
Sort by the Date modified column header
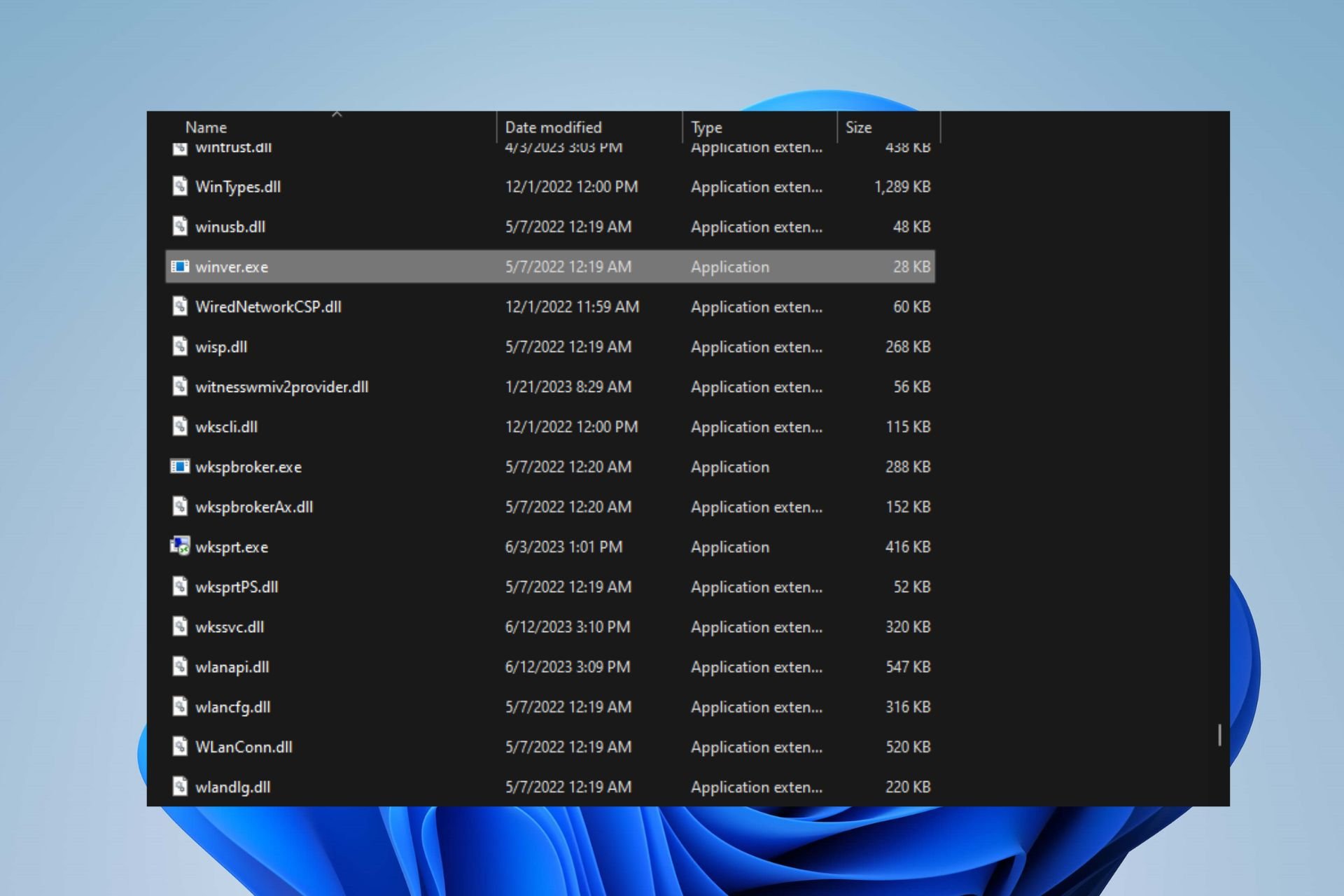click(553, 127)
